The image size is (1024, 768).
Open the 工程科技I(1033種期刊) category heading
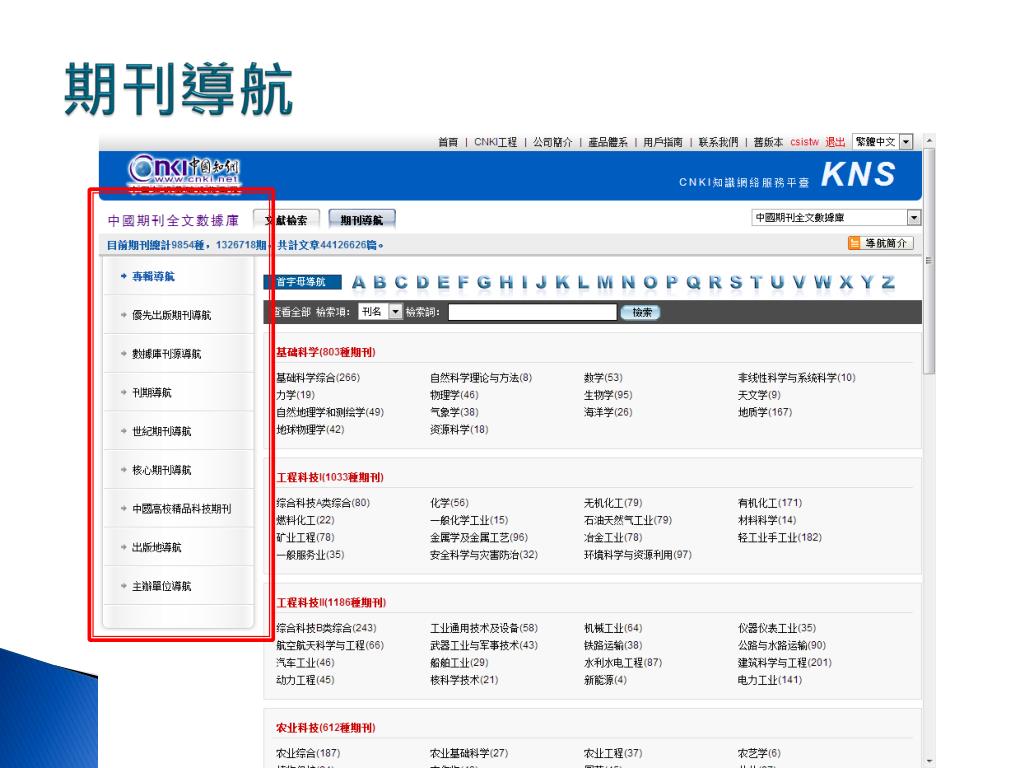coord(329,477)
